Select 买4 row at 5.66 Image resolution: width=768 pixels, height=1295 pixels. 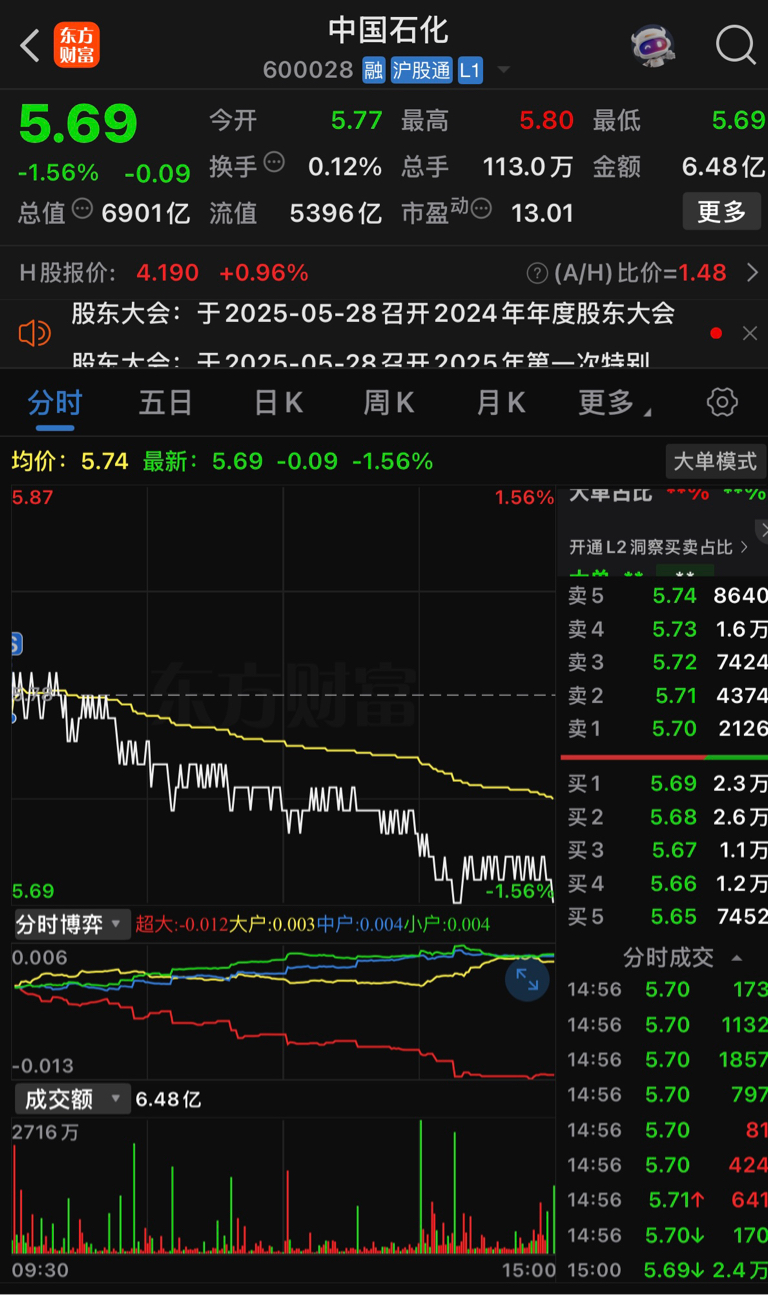(667, 883)
